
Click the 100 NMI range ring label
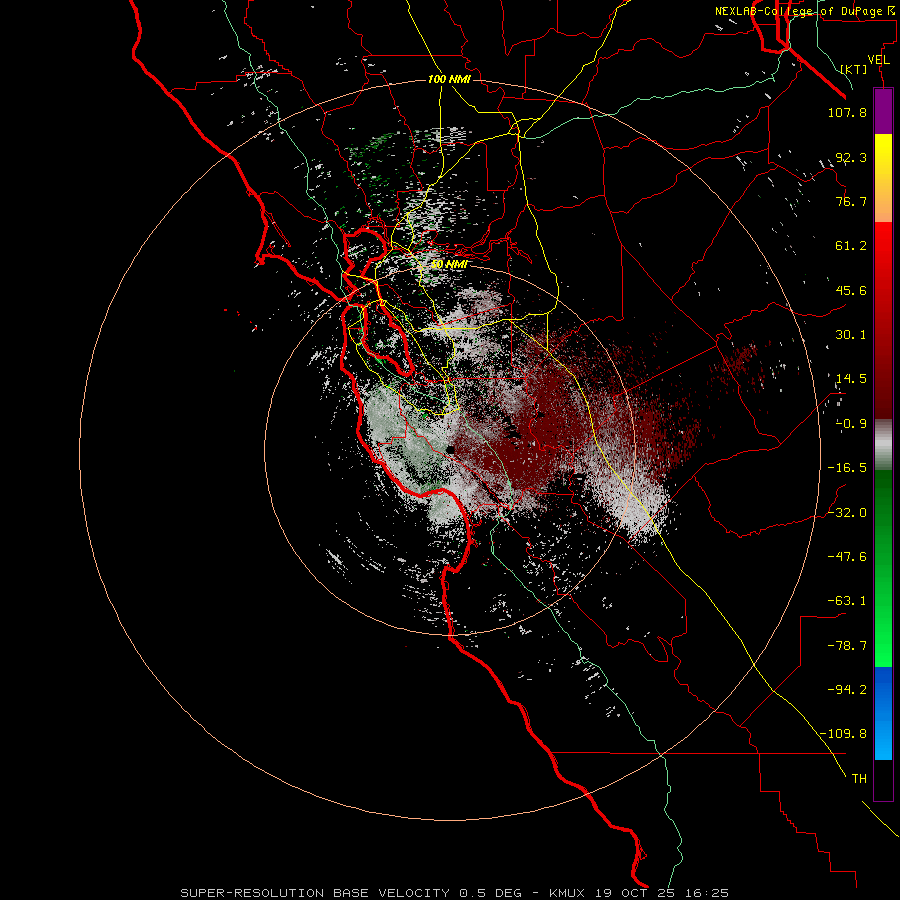point(449,79)
